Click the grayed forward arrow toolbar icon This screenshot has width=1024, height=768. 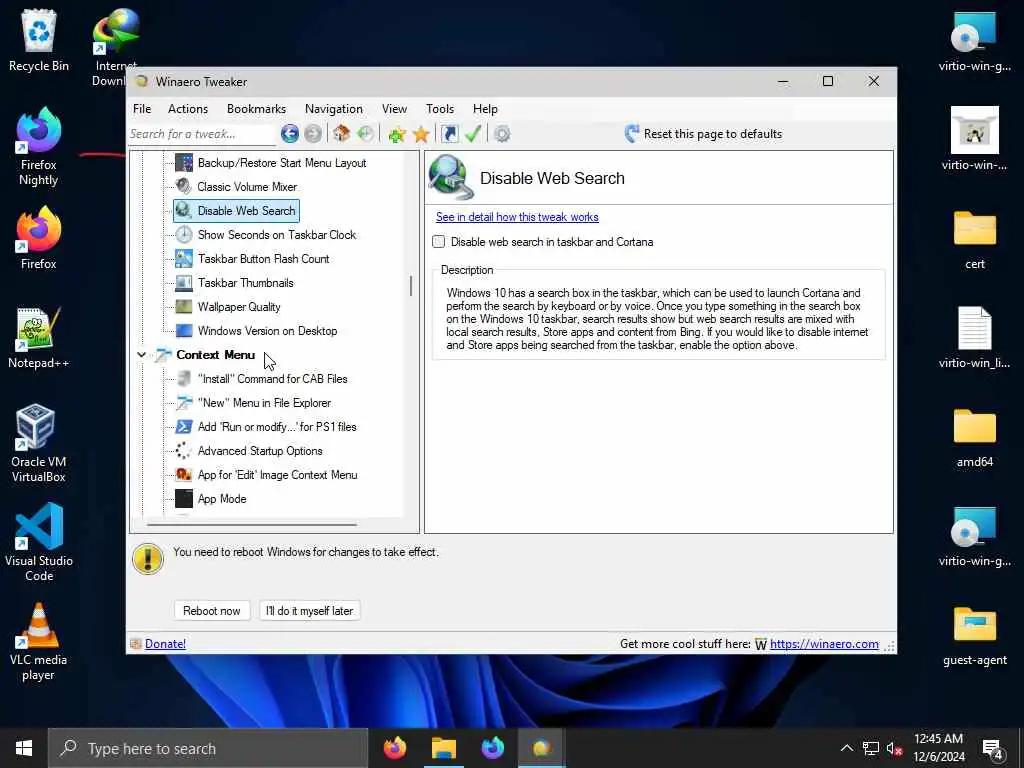(x=313, y=134)
